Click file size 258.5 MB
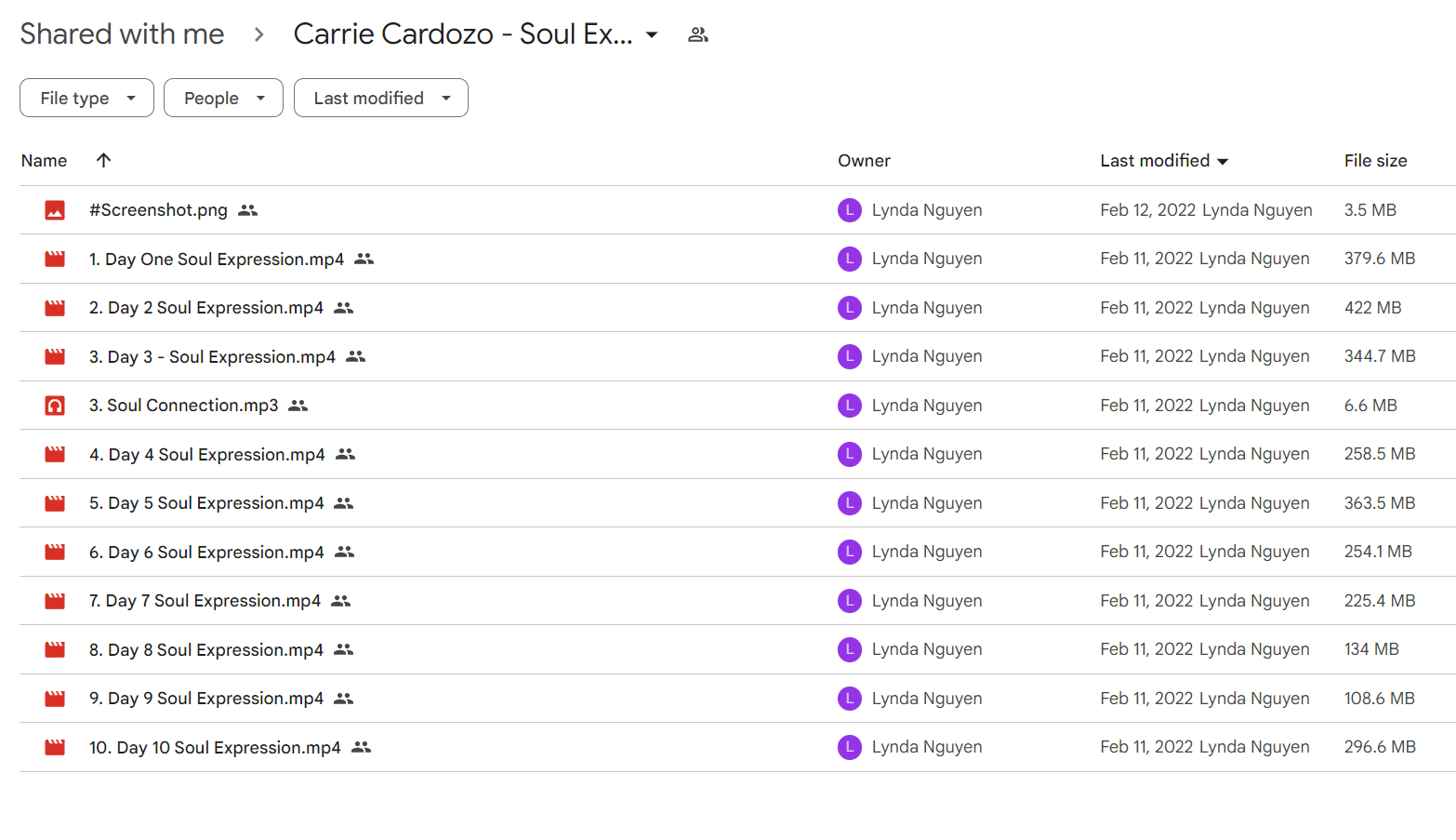The width and height of the screenshot is (1456, 840). [x=1380, y=454]
